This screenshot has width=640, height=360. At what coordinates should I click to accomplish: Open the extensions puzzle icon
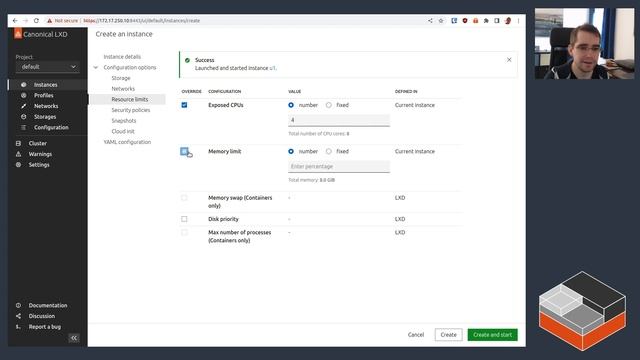486,20
